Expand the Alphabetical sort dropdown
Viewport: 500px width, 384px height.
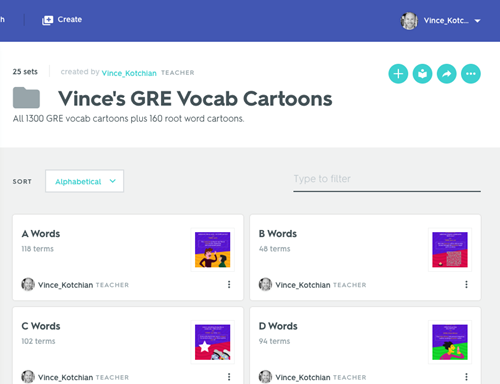click(84, 181)
